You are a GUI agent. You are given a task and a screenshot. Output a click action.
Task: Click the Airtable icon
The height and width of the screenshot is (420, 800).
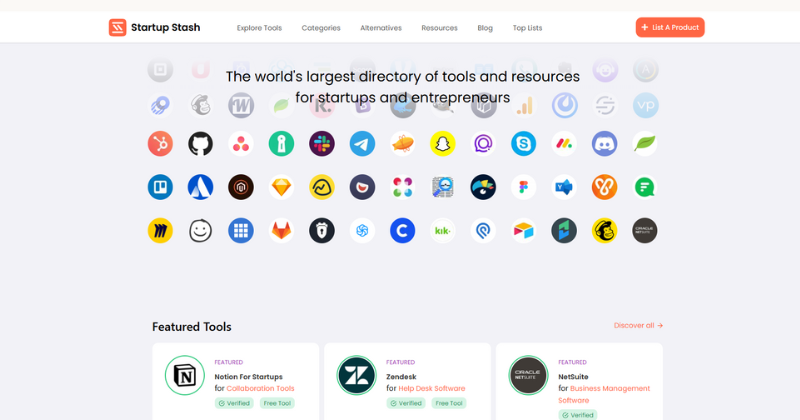[x=523, y=231]
